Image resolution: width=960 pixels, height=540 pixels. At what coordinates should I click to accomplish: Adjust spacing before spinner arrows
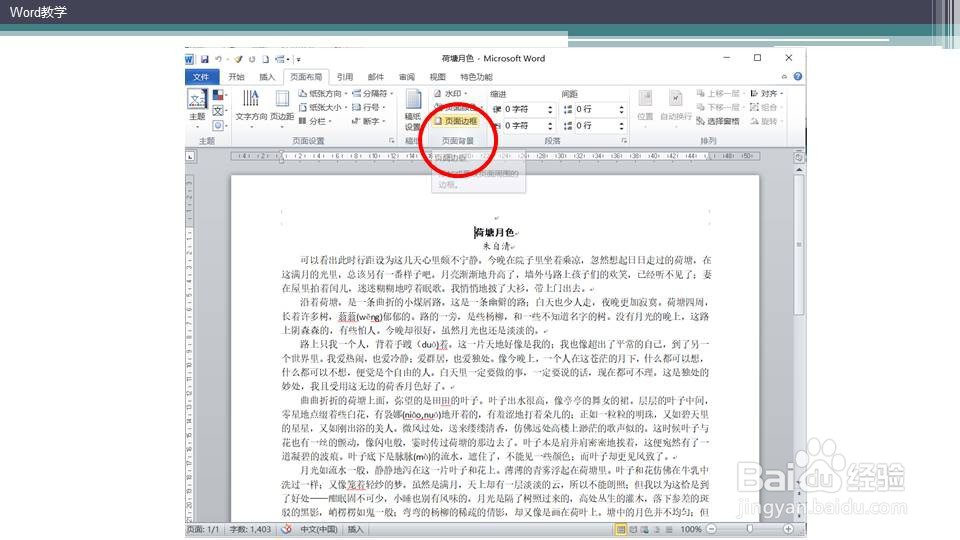pyautogui.click(x=621, y=109)
